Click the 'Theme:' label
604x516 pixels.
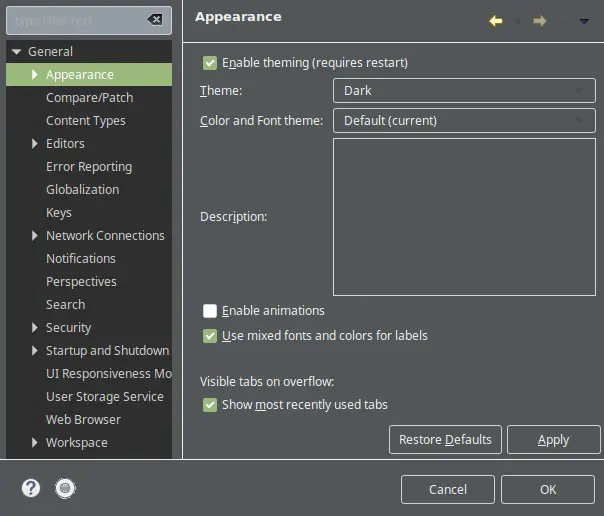click(221, 91)
